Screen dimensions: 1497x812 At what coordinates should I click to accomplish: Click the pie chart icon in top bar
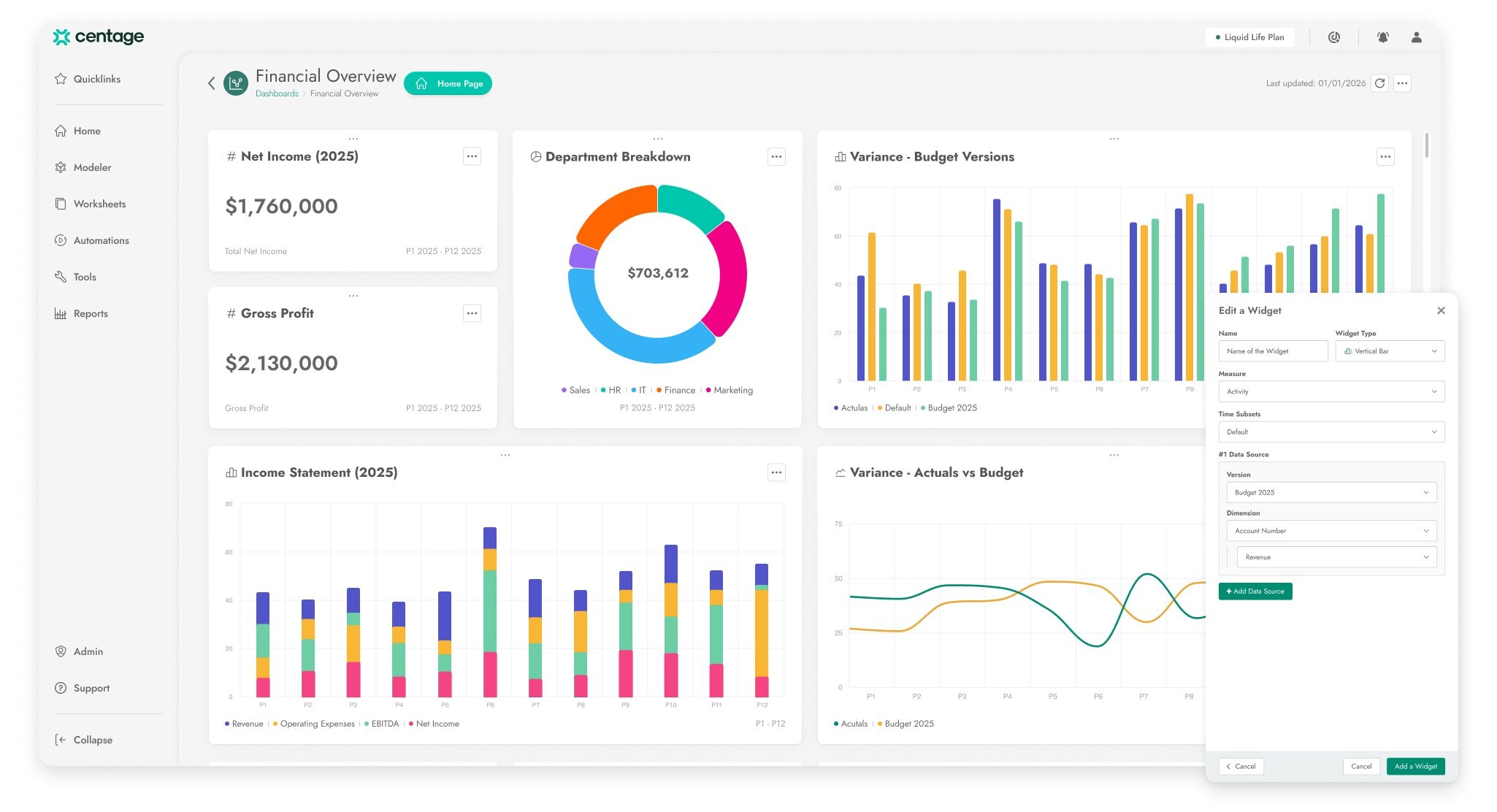tap(1333, 37)
